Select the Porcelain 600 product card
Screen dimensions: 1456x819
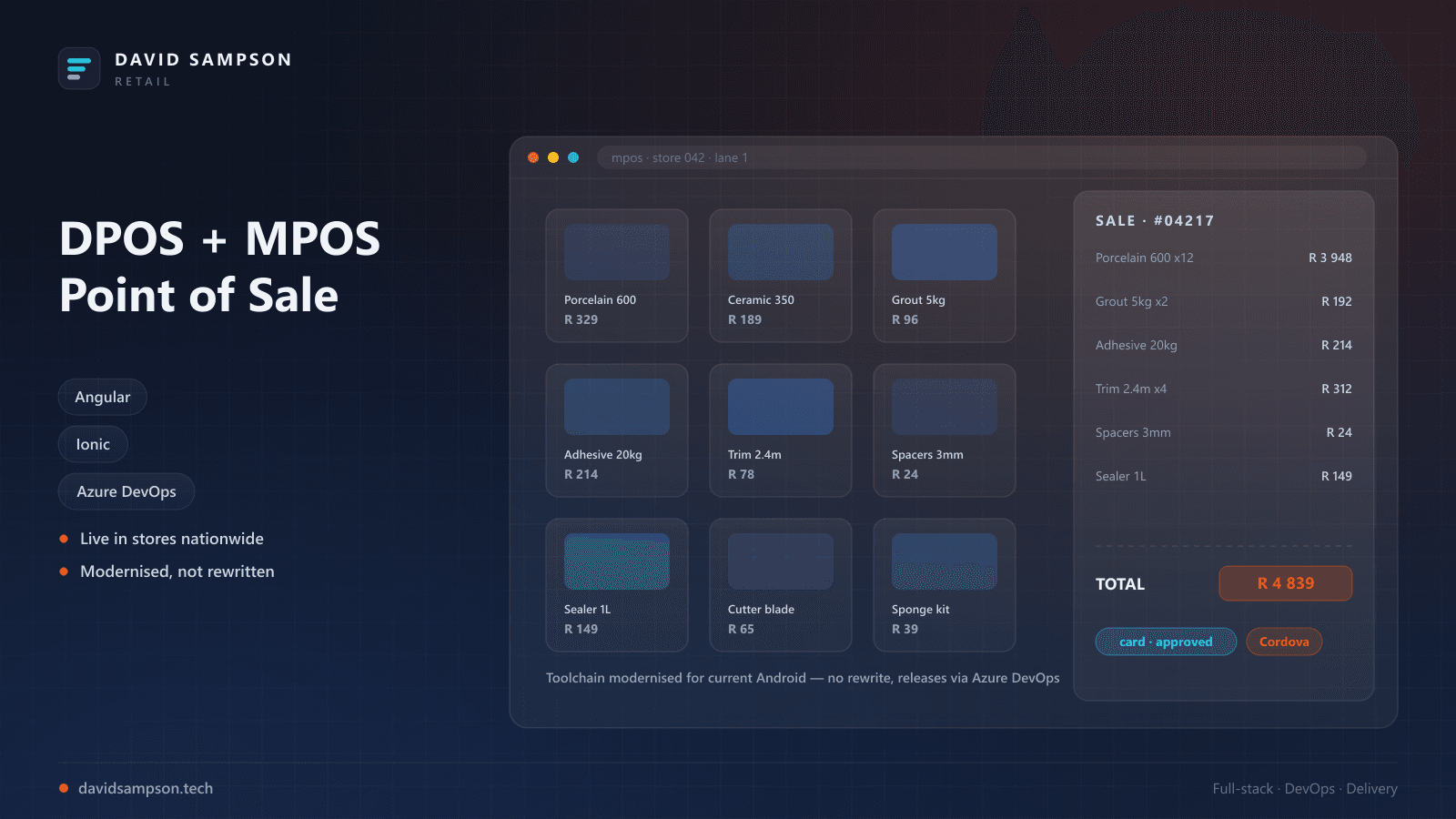[x=617, y=276]
